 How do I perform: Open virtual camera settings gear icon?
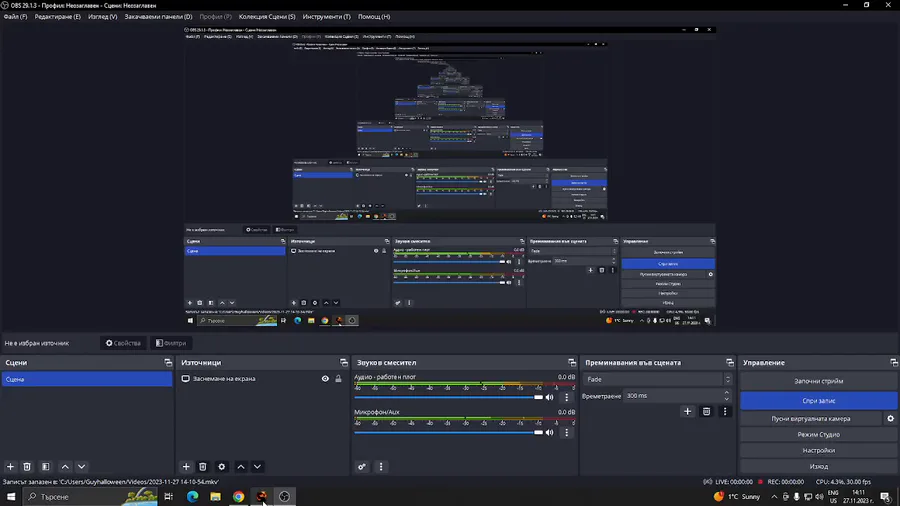coord(890,418)
